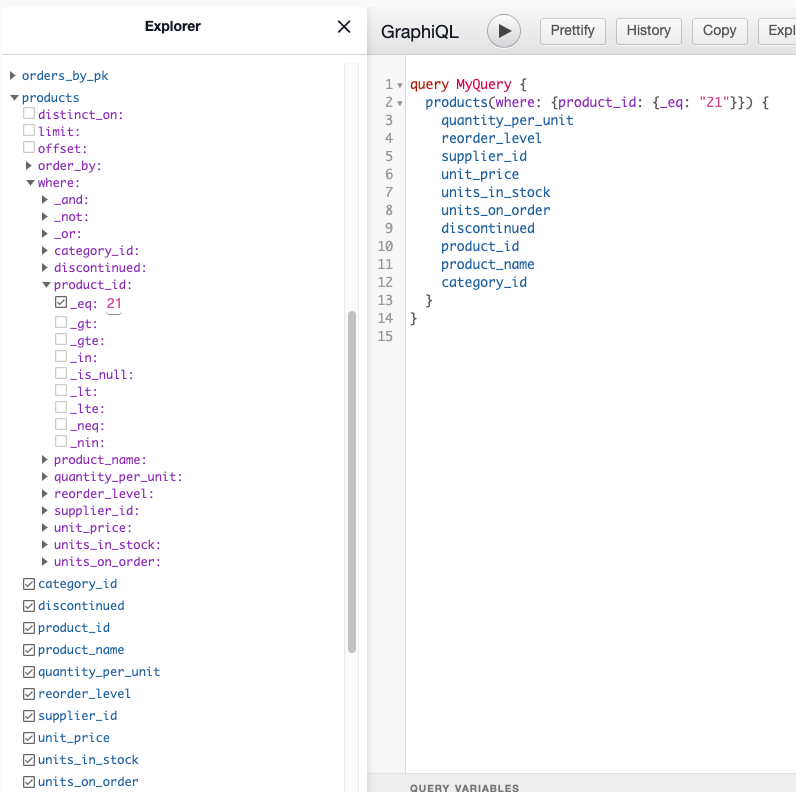Collapse products block at line 2
The width and height of the screenshot is (796, 792).
pos(400,103)
